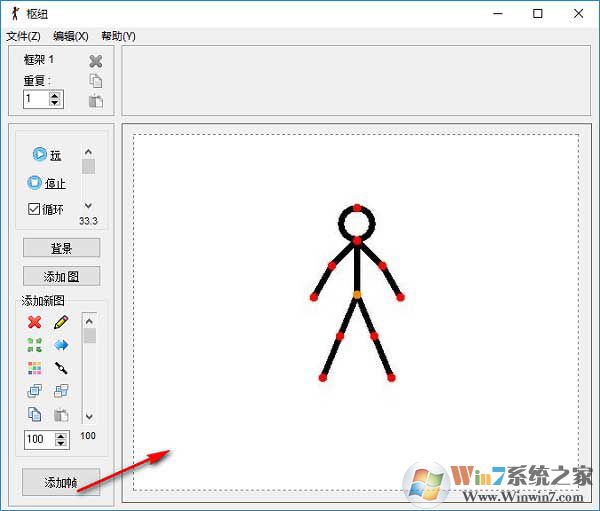Select the stickman's right elbow handle
The height and width of the screenshot is (511, 600).
(382, 266)
